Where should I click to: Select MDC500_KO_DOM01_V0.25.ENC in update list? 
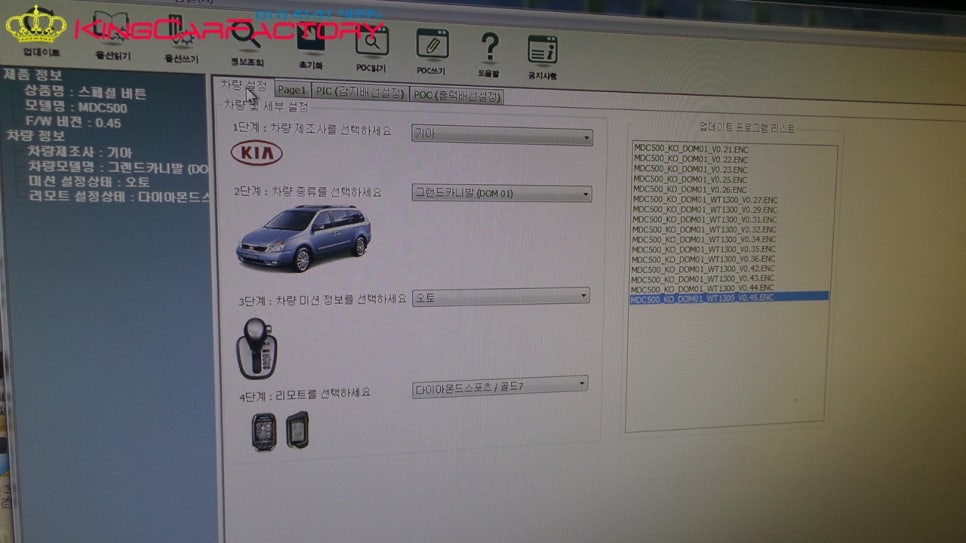[690, 179]
